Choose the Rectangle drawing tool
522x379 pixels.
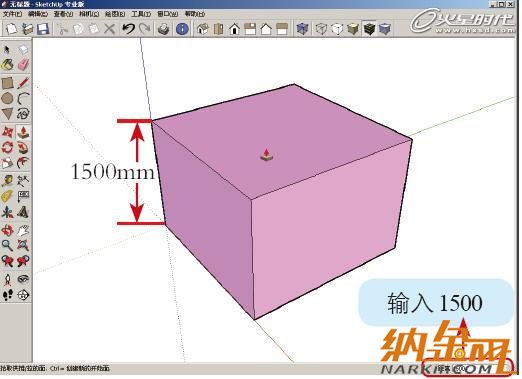[7, 83]
